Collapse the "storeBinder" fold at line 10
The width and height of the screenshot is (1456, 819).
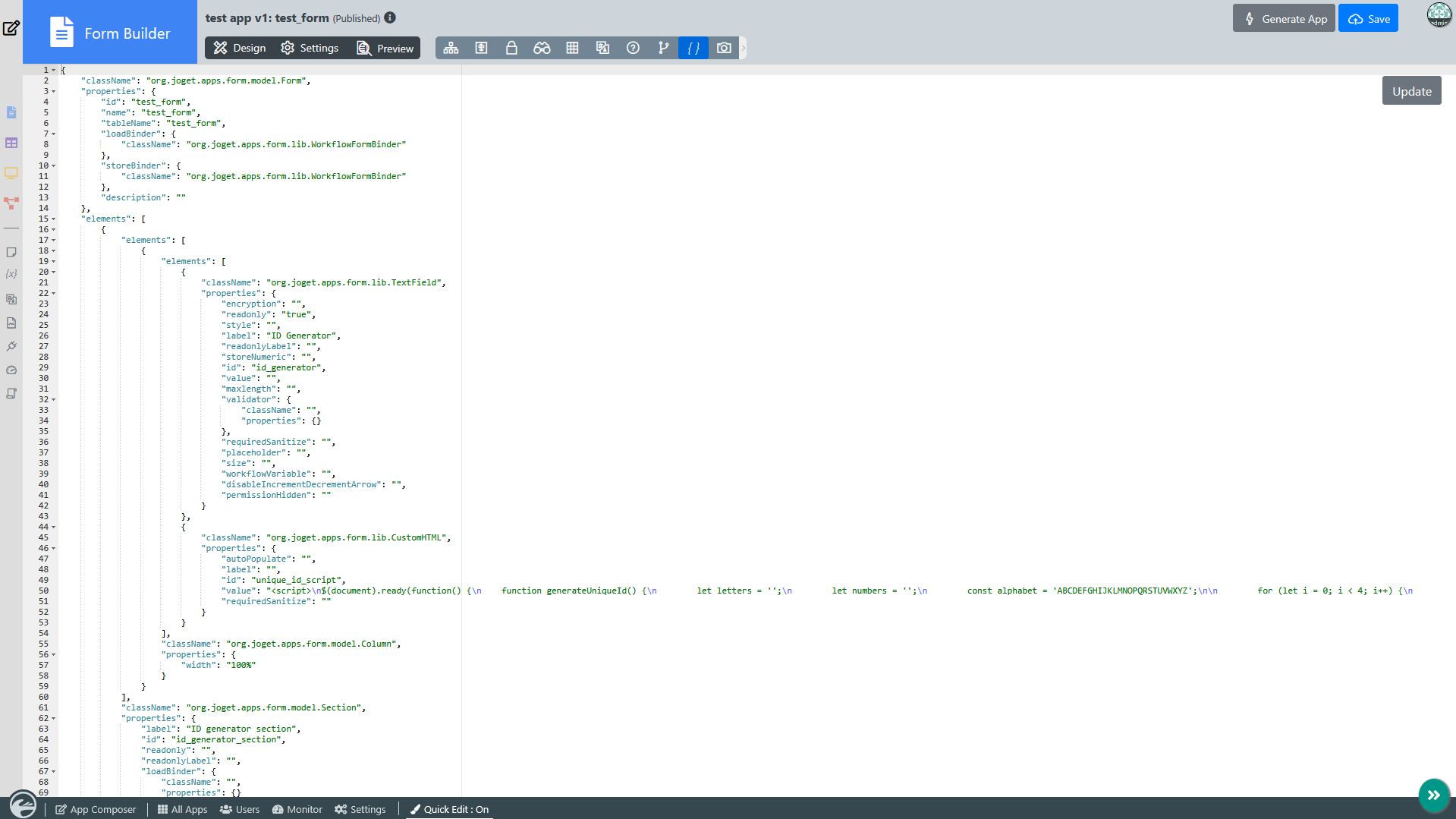(x=53, y=166)
